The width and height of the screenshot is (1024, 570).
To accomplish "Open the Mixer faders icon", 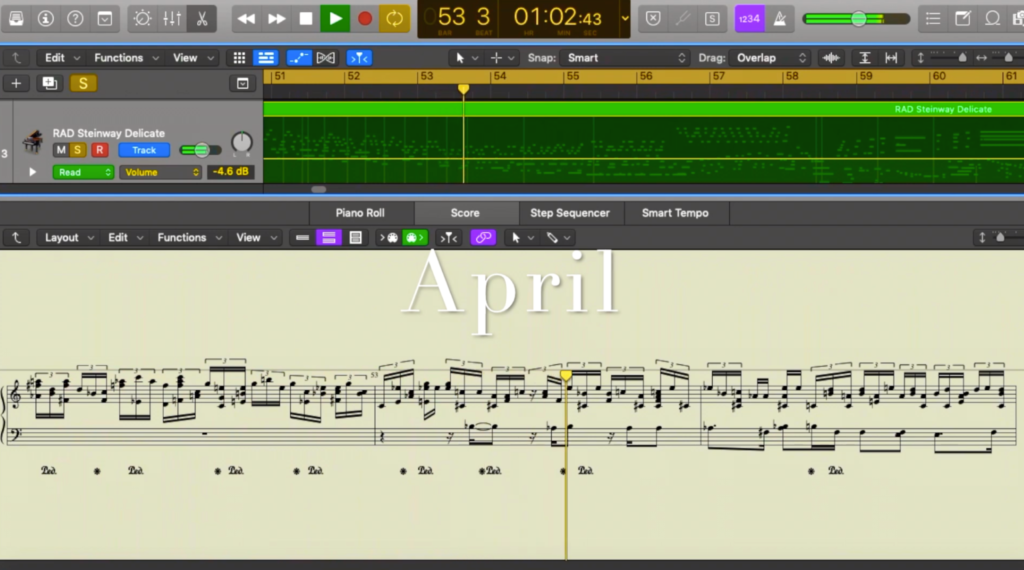I will pyautogui.click(x=172, y=18).
